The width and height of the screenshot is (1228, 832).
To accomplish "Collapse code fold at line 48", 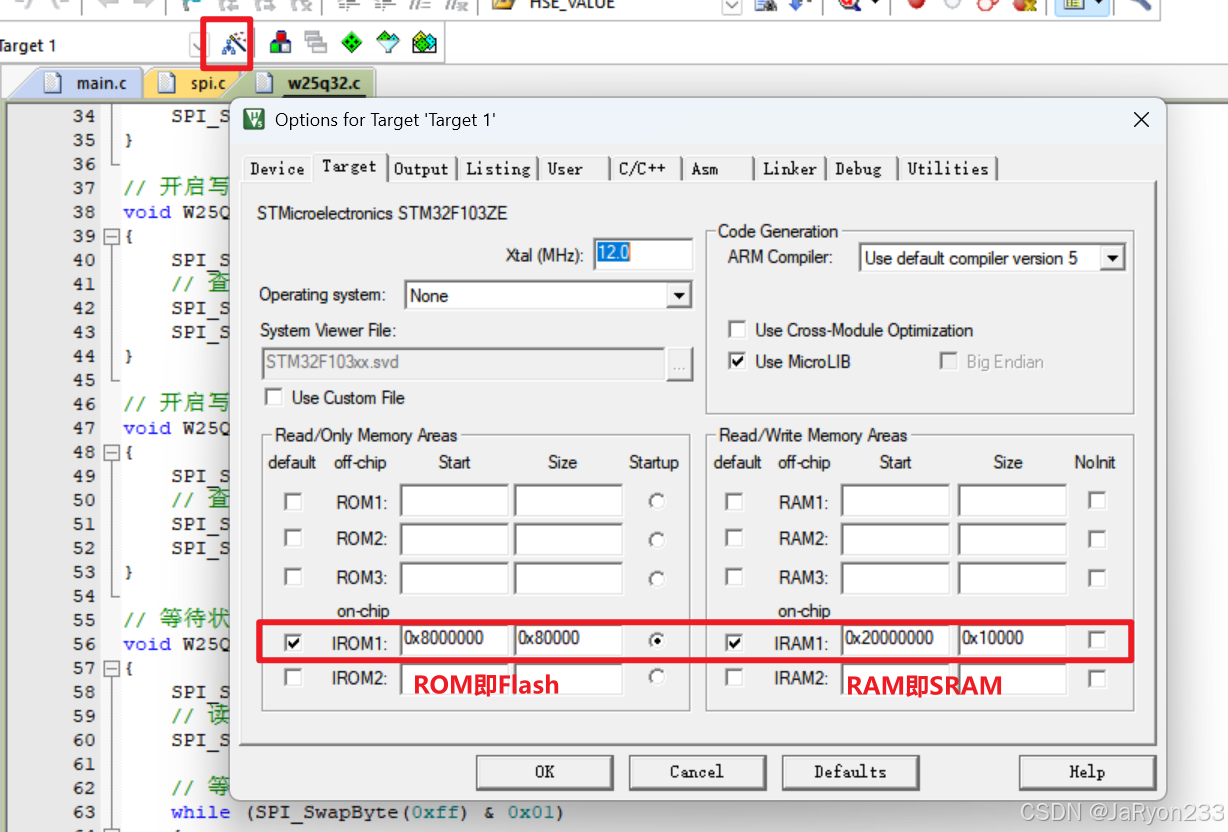I will tap(111, 453).
